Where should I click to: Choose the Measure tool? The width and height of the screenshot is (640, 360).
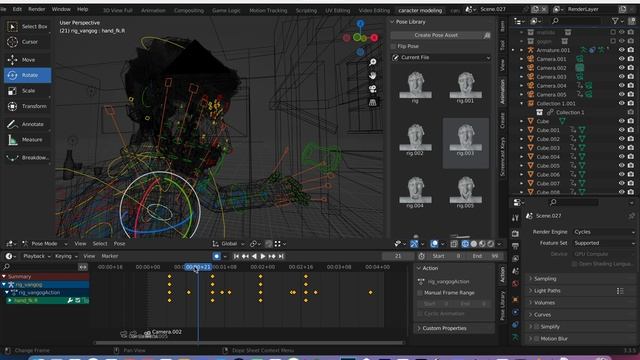tap(27, 140)
